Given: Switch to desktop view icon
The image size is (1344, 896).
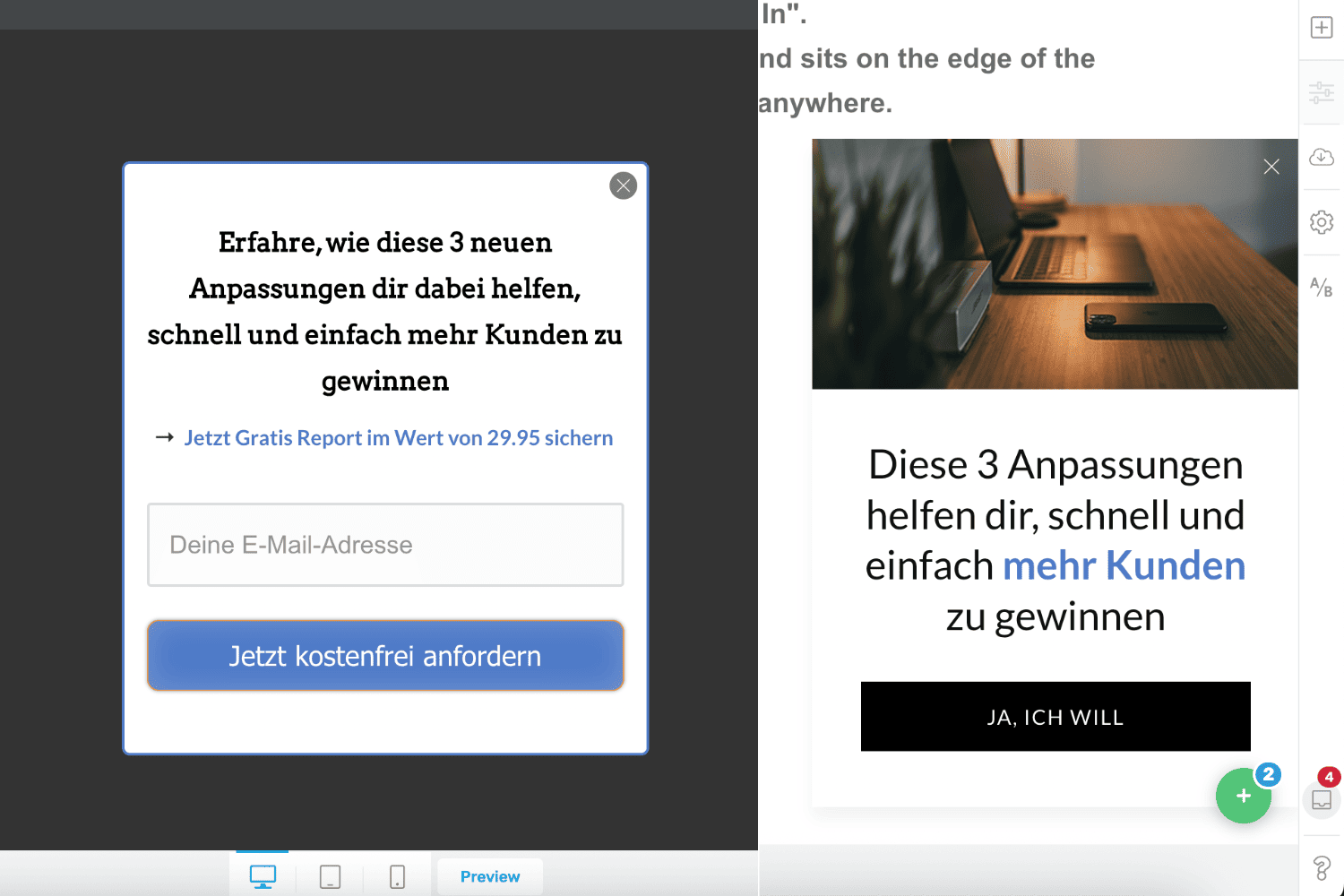Looking at the screenshot, I should click(263, 876).
